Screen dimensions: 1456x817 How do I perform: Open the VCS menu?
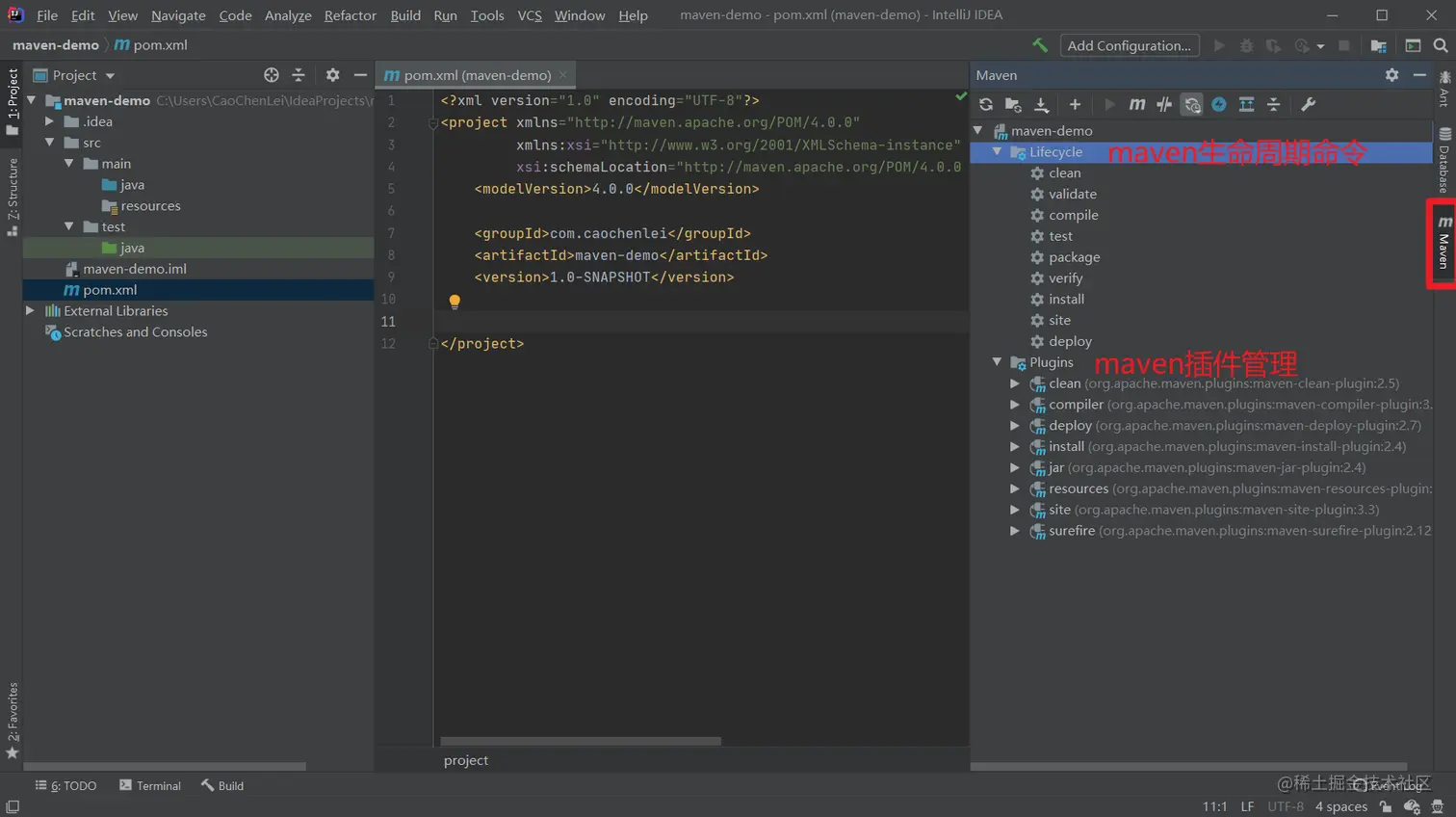530,15
